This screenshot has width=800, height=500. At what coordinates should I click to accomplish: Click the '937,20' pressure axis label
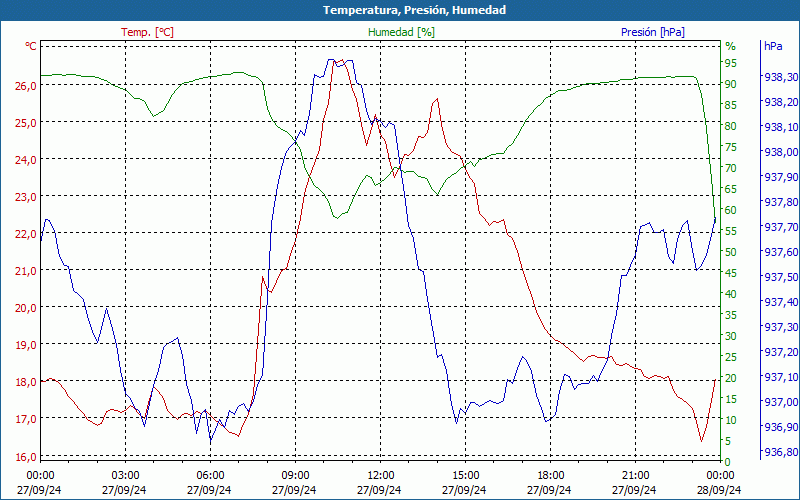781,352
